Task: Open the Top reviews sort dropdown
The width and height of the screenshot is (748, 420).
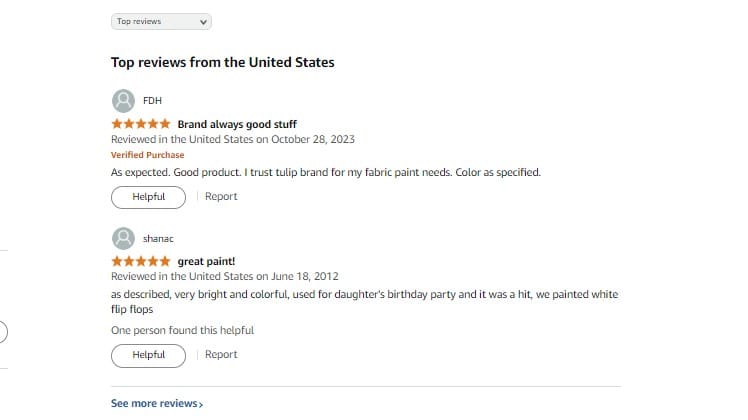Action: [x=161, y=21]
